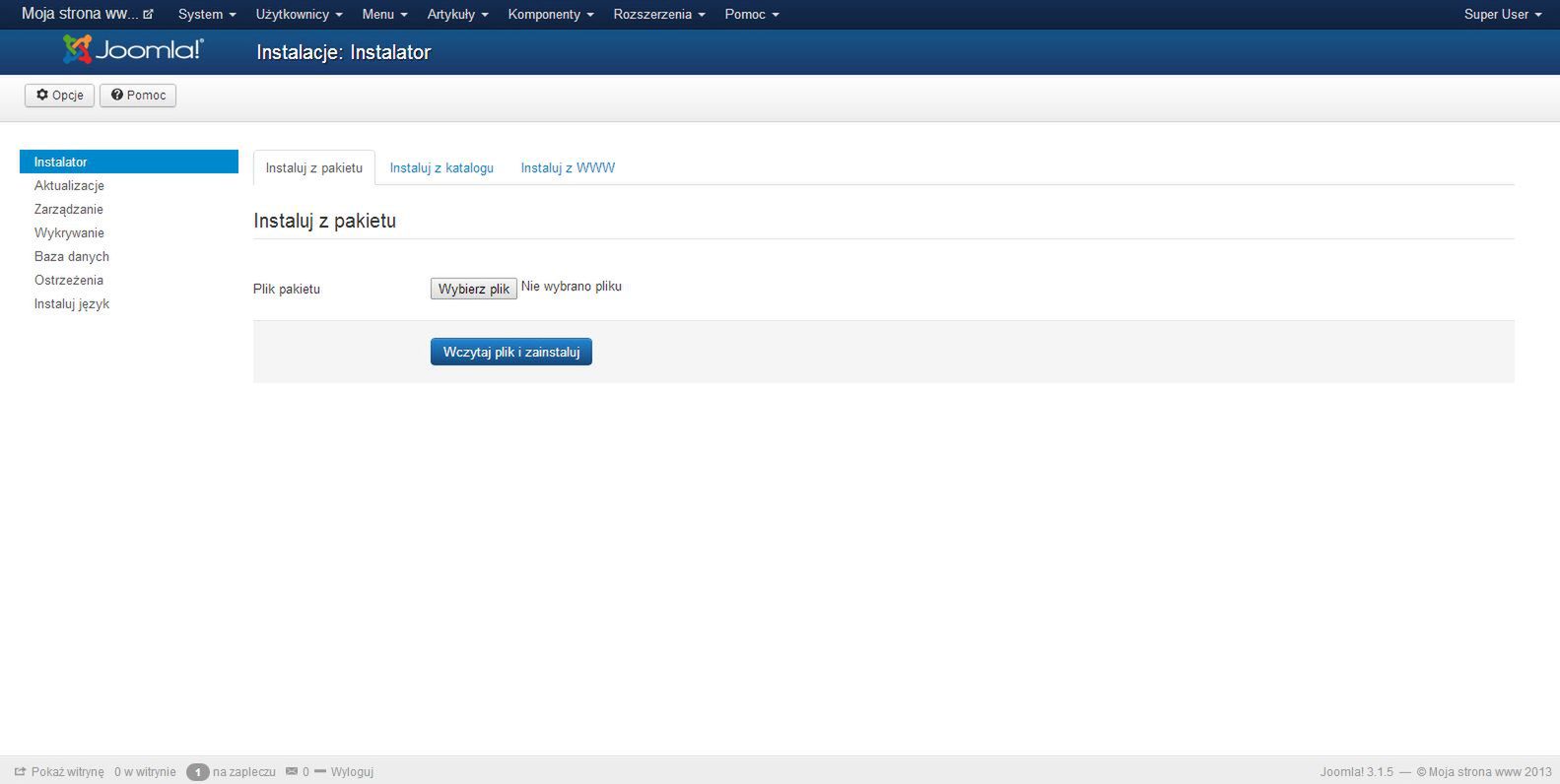
Task: Expand the Artykuły dropdown
Action: pyautogui.click(x=457, y=15)
